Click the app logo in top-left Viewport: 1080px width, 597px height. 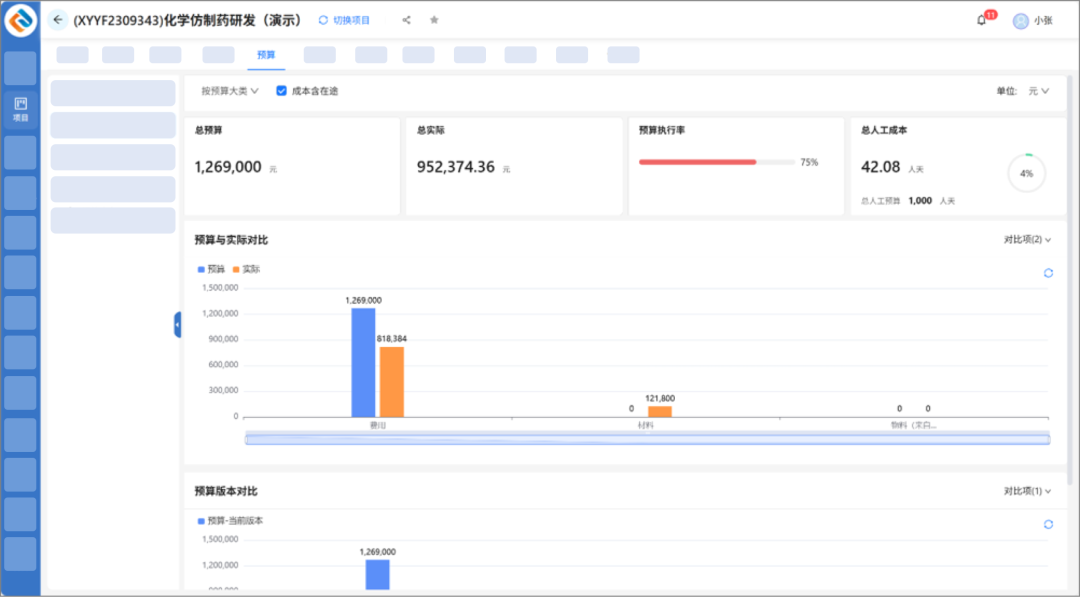click(21, 20)
